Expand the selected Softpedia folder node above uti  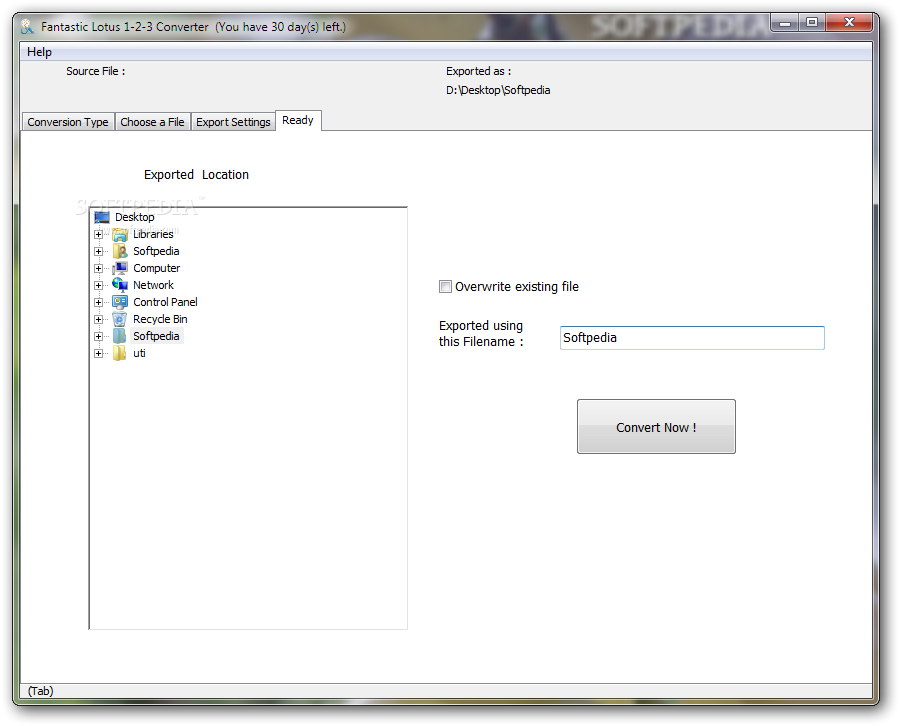click(99, 336)
